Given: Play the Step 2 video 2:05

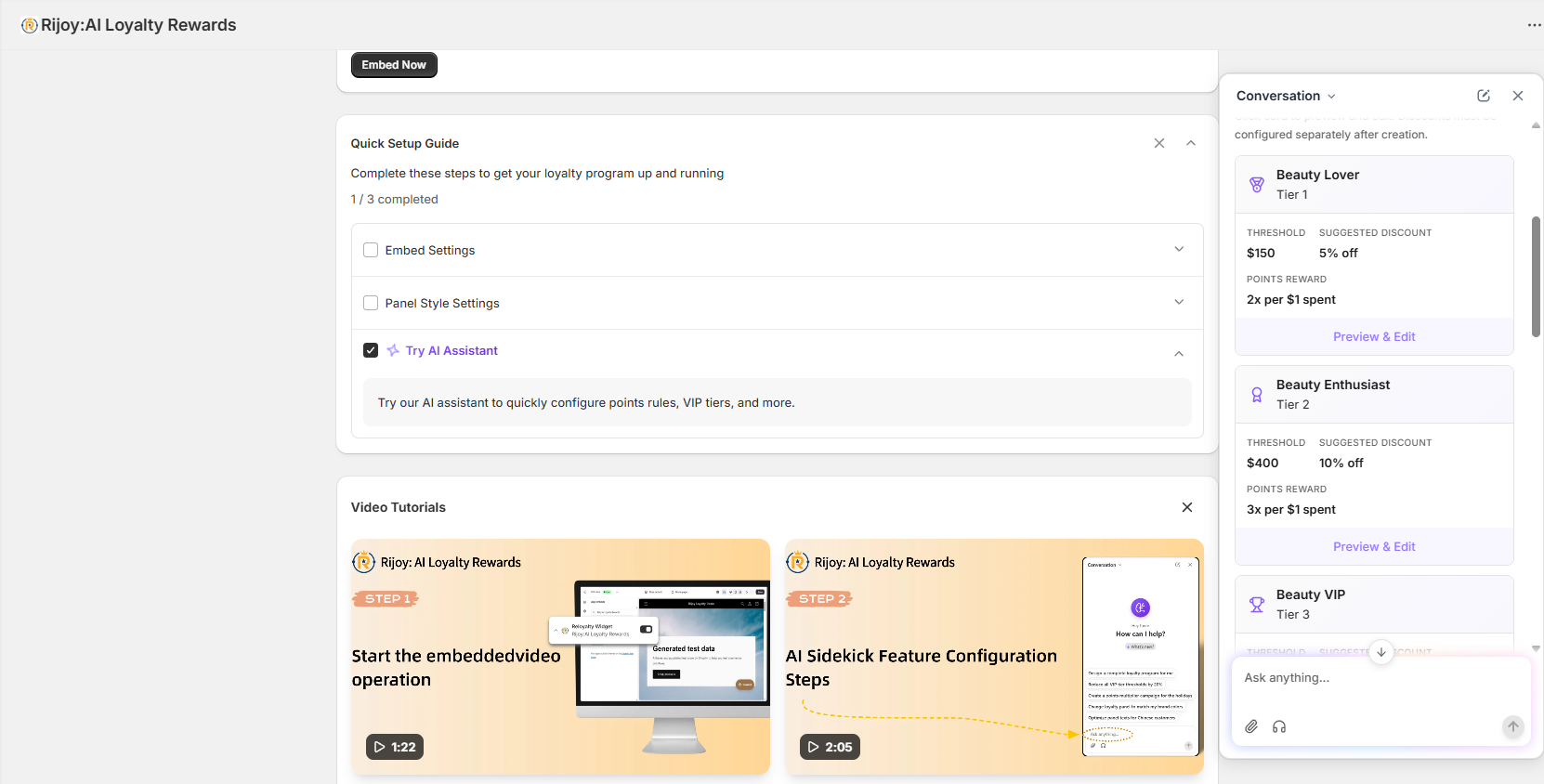Looking at the screenshot, I should click(830, 747).
